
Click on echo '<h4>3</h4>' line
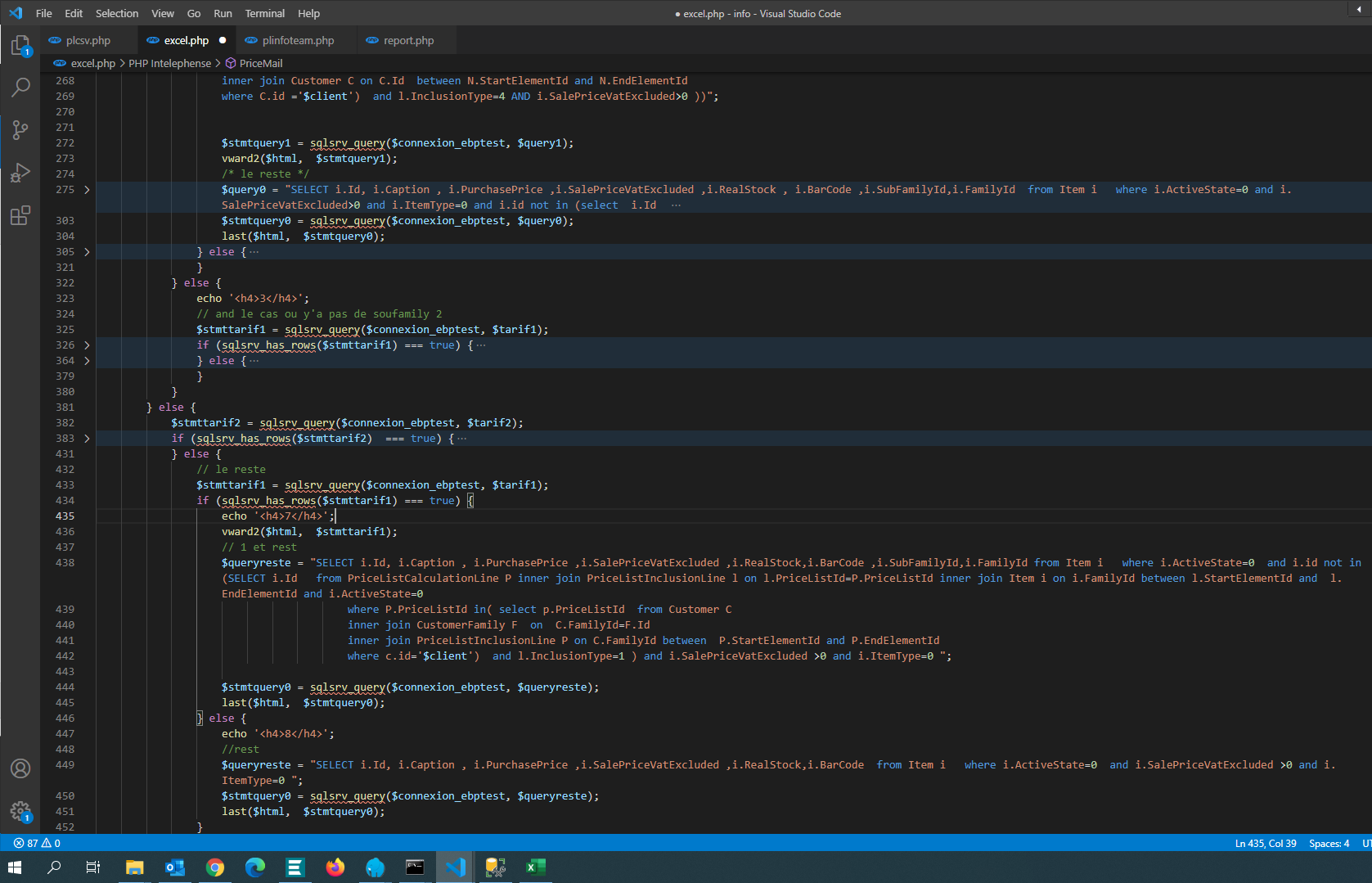click(x=253, y=299)
